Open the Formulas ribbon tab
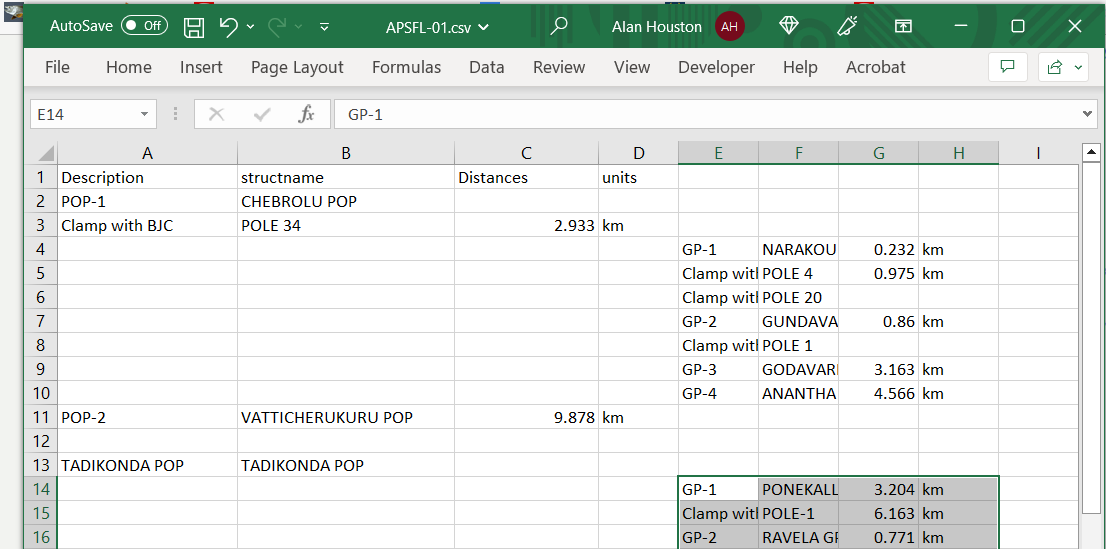Viewport: 1106px width, 549px height. (x=406, y=67)
